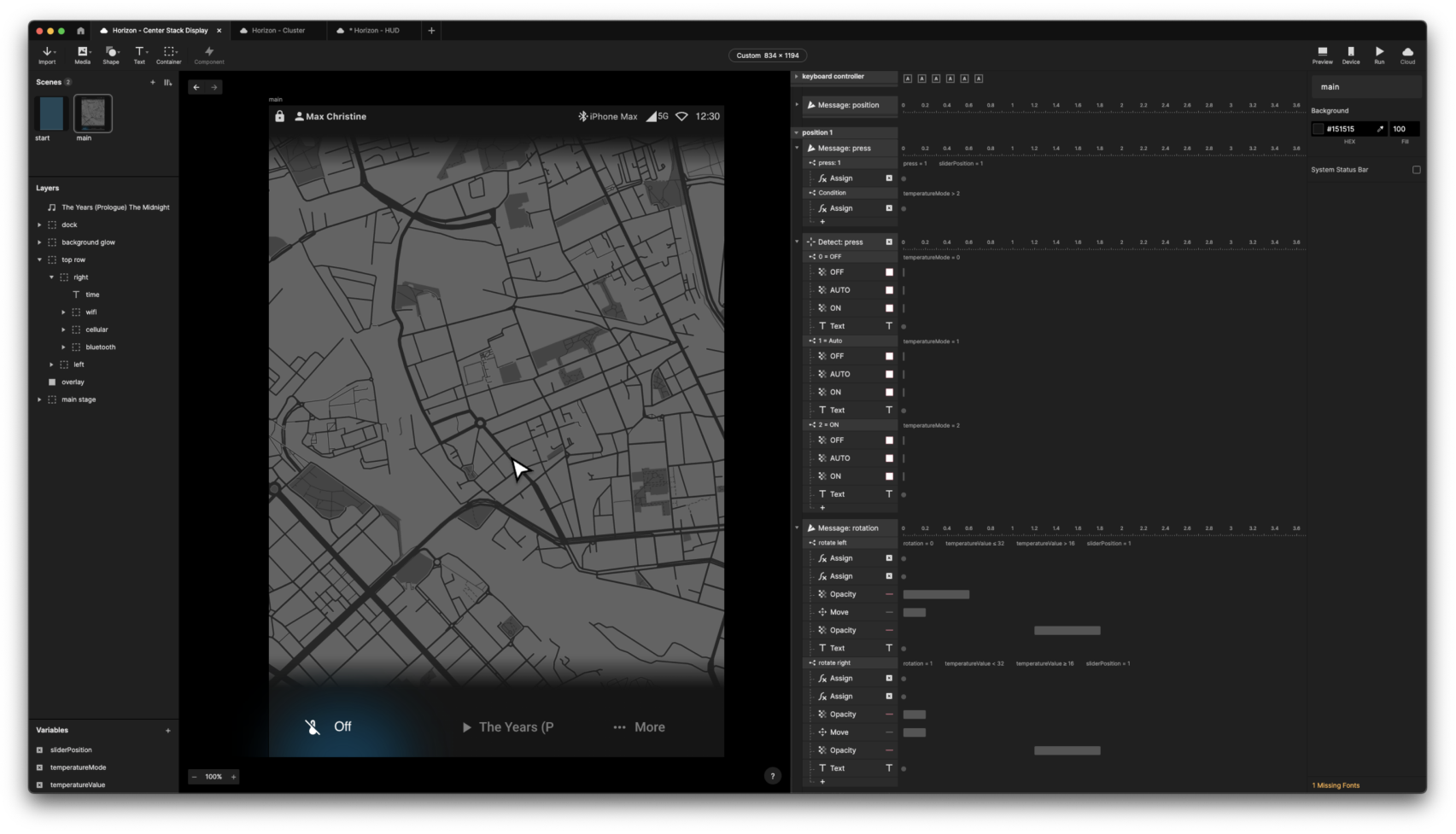Open the Import tool
This screenshot has width=1456, height=834.
(47, 55)
